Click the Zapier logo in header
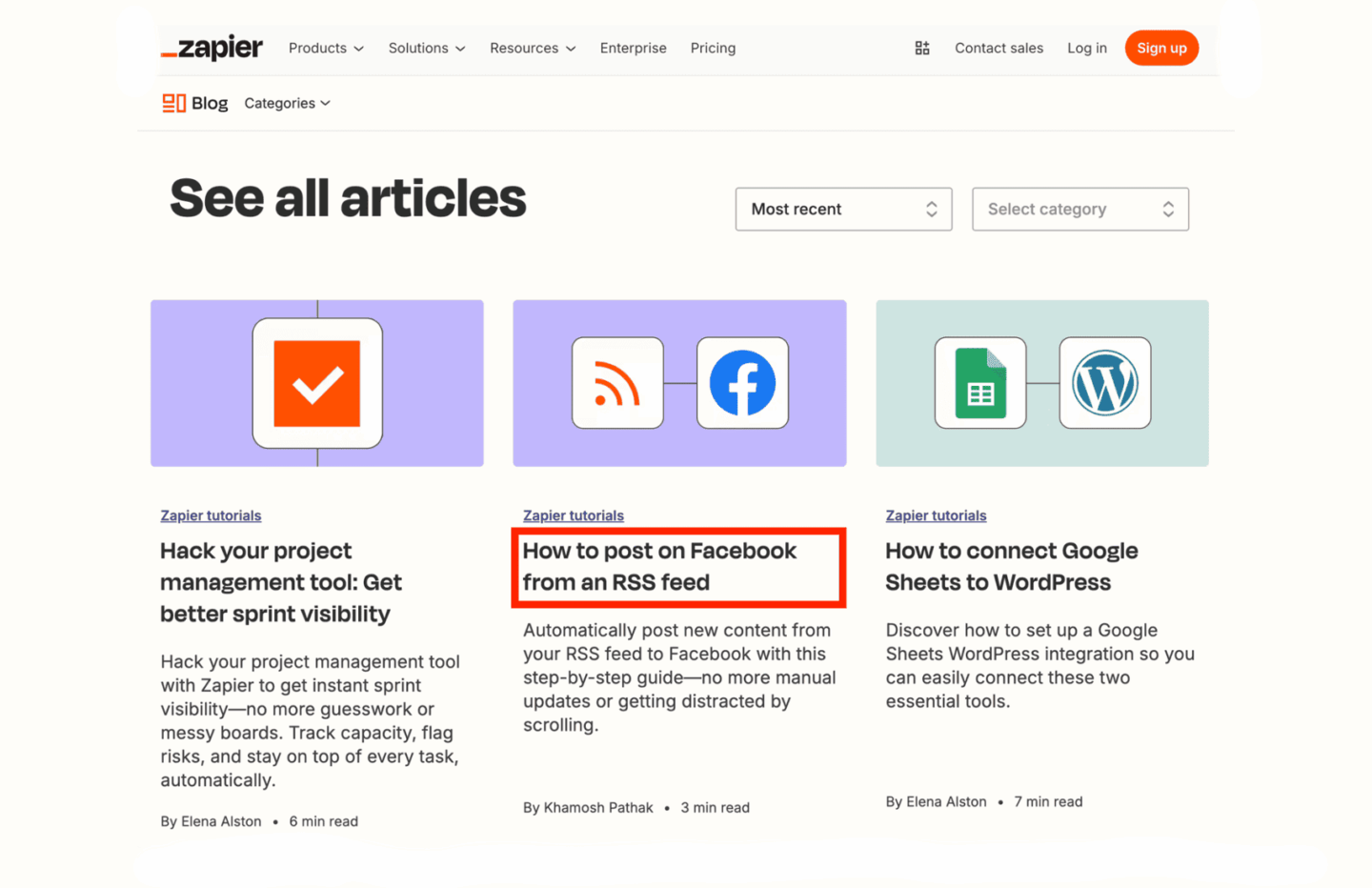This screenshot has height=888, width=1372. (x=212, y=48)
